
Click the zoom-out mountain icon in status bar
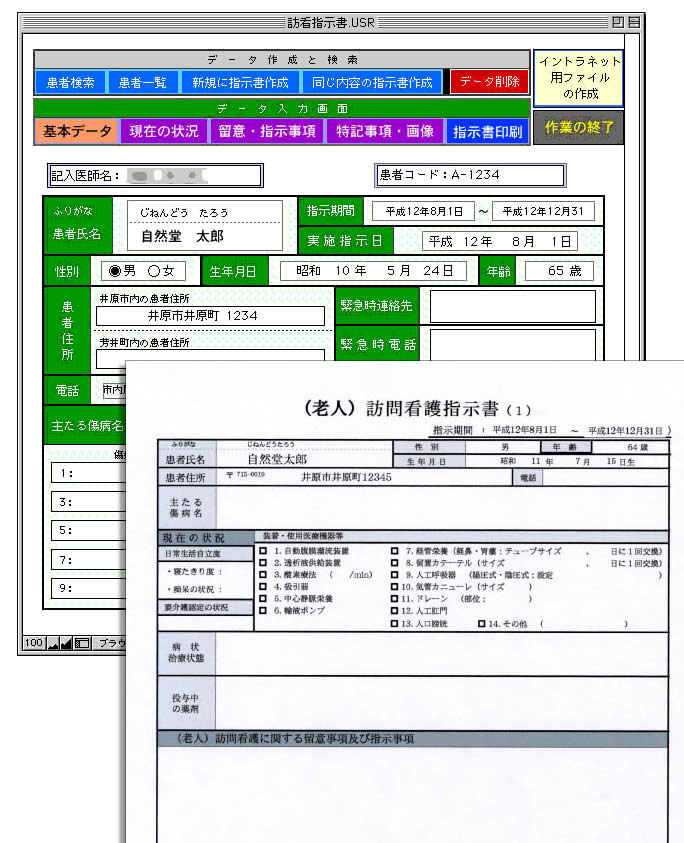point(53,643)
